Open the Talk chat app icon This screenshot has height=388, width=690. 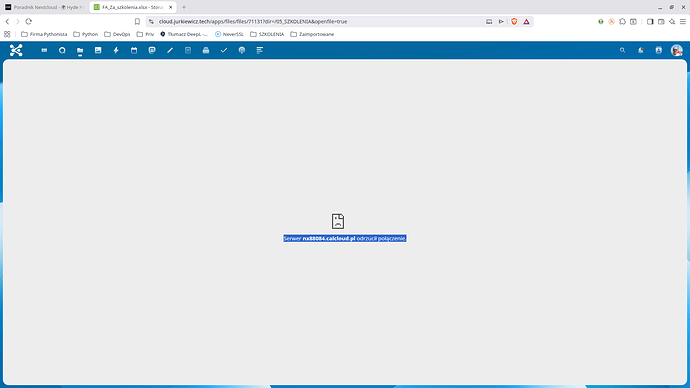coord(152,50)
